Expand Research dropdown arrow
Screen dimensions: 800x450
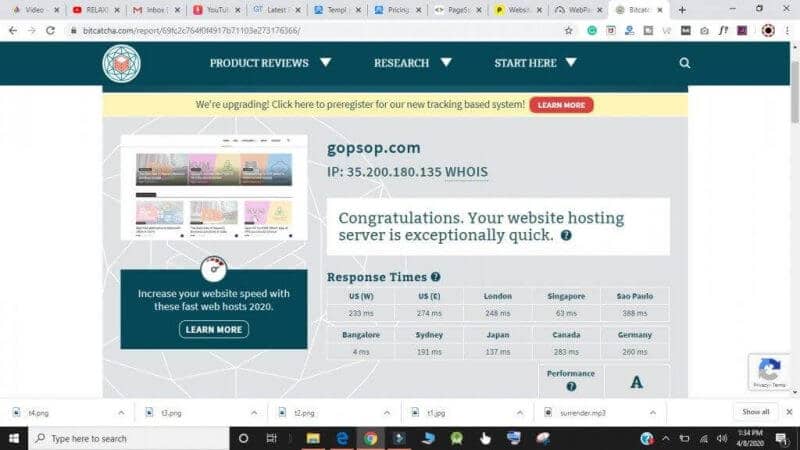(446, 62)
